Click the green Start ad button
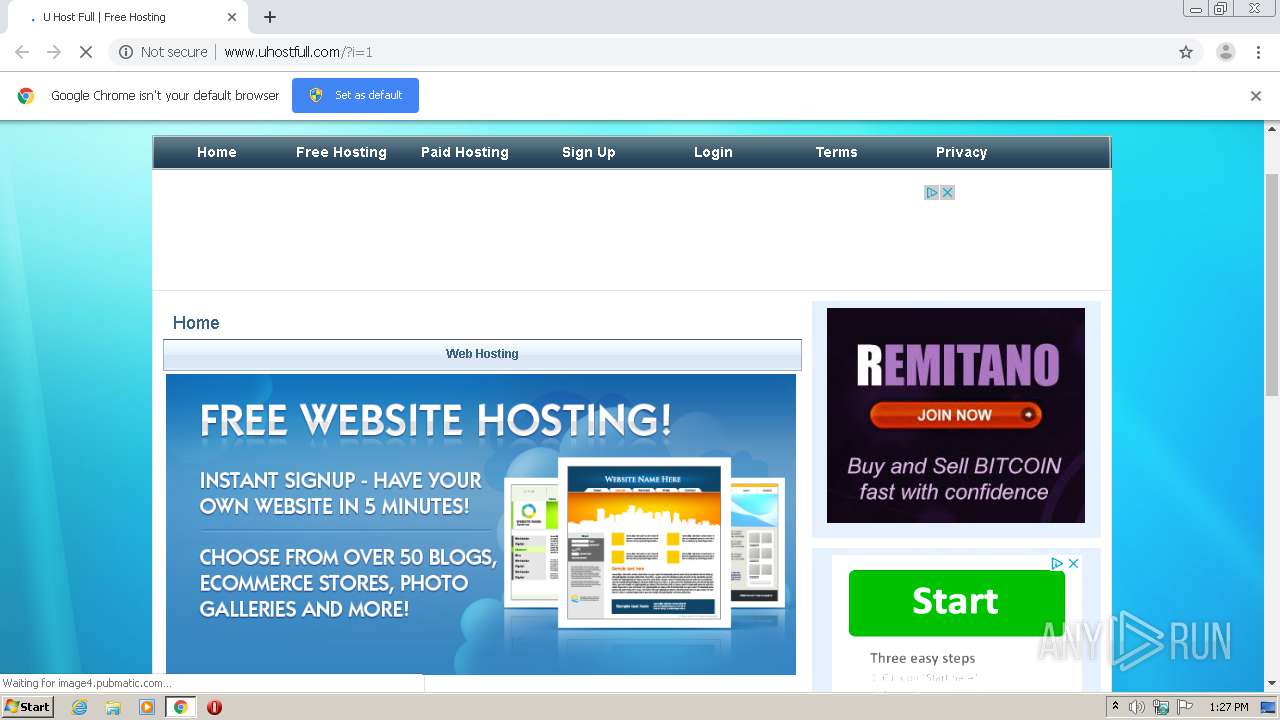This screenshot has width=1280, height=720. (956, 602)
